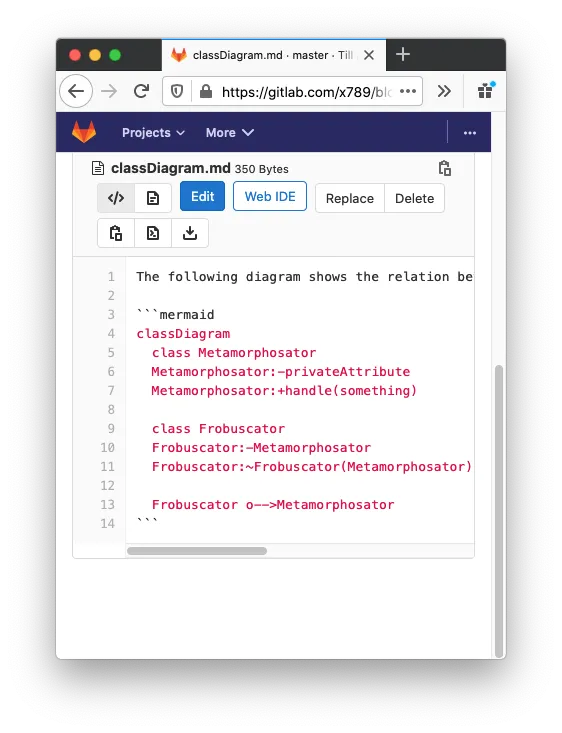Click the GitLab fox logo
The height and width of the screenshot is (733, 562).
tap(84, 132)
